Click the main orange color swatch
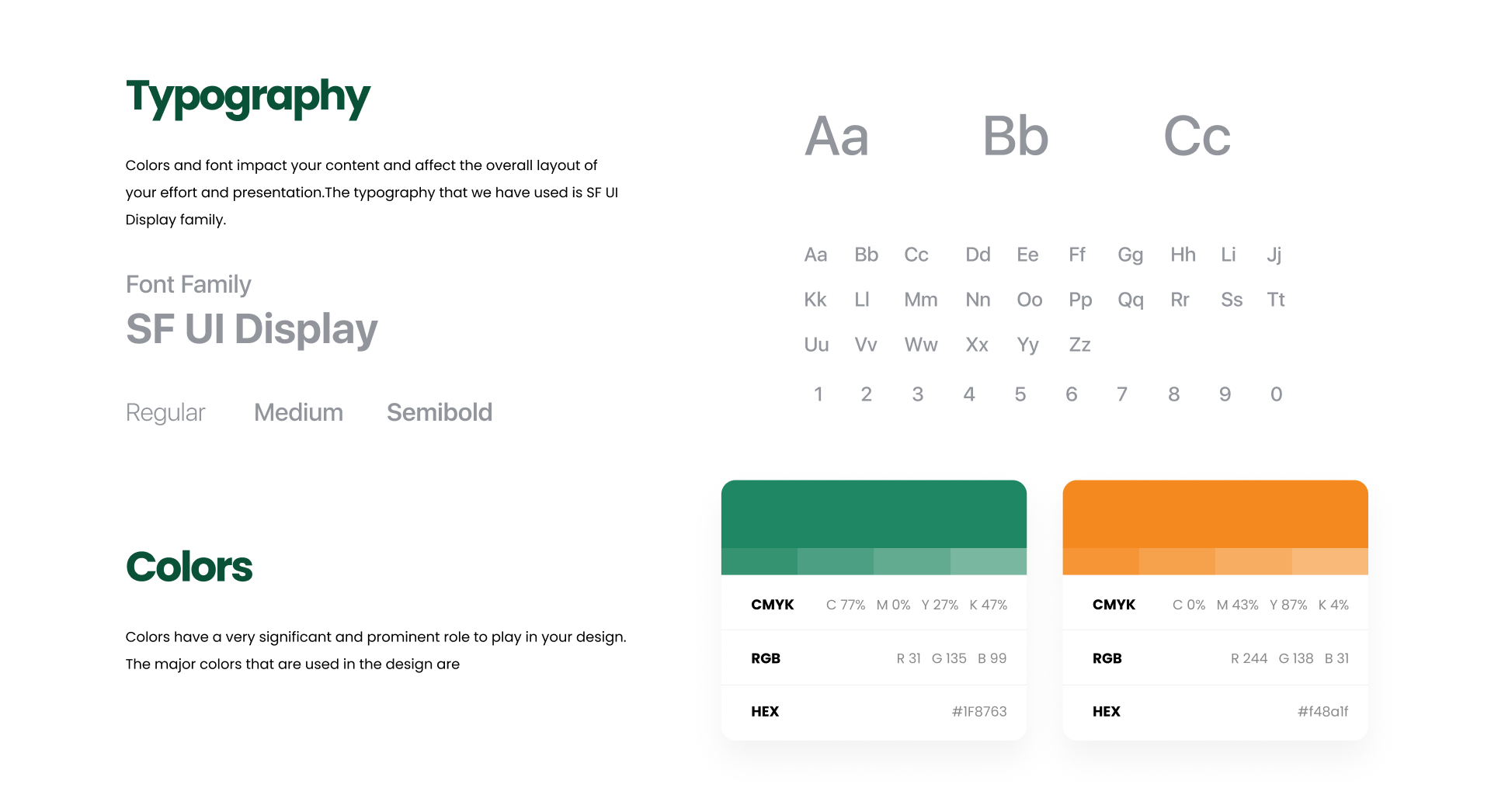1491x812 pixels. 1215,514
